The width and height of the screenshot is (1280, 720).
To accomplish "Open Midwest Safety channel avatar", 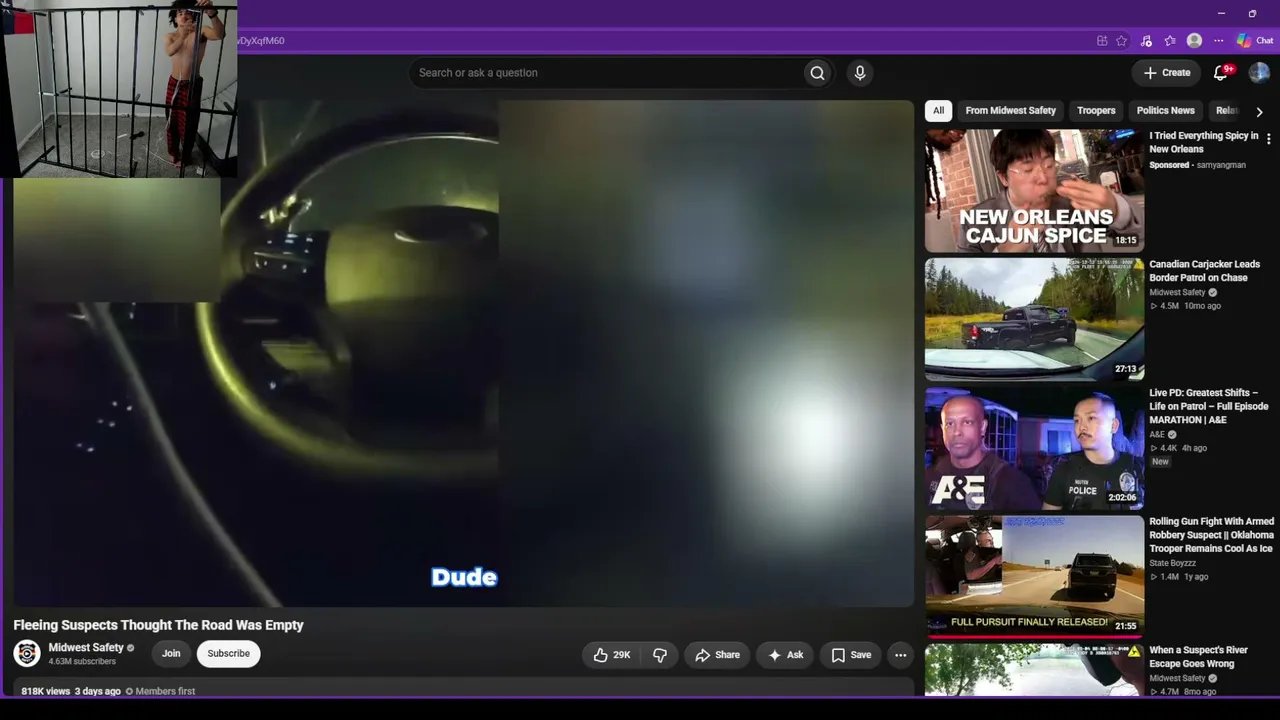I will point(27,653).
